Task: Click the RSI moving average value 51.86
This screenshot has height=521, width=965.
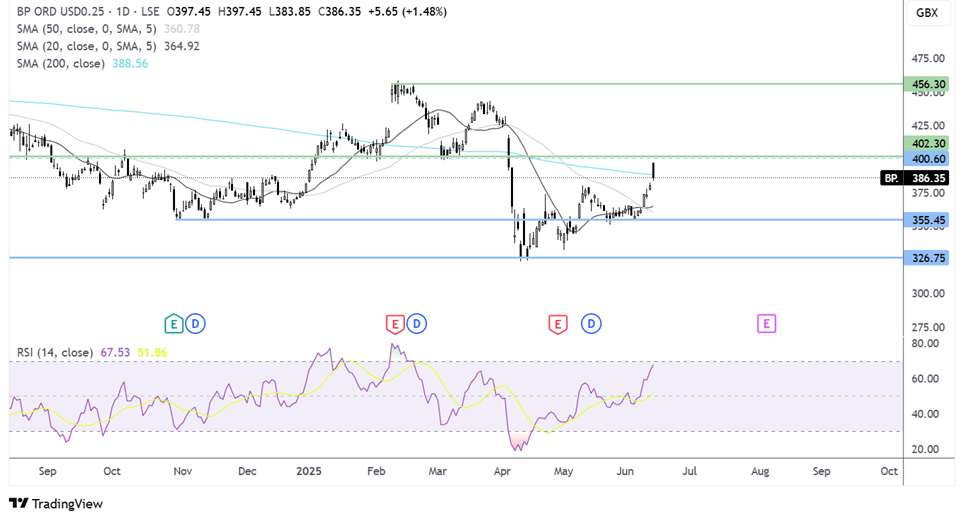Action: tap(152, 352)
